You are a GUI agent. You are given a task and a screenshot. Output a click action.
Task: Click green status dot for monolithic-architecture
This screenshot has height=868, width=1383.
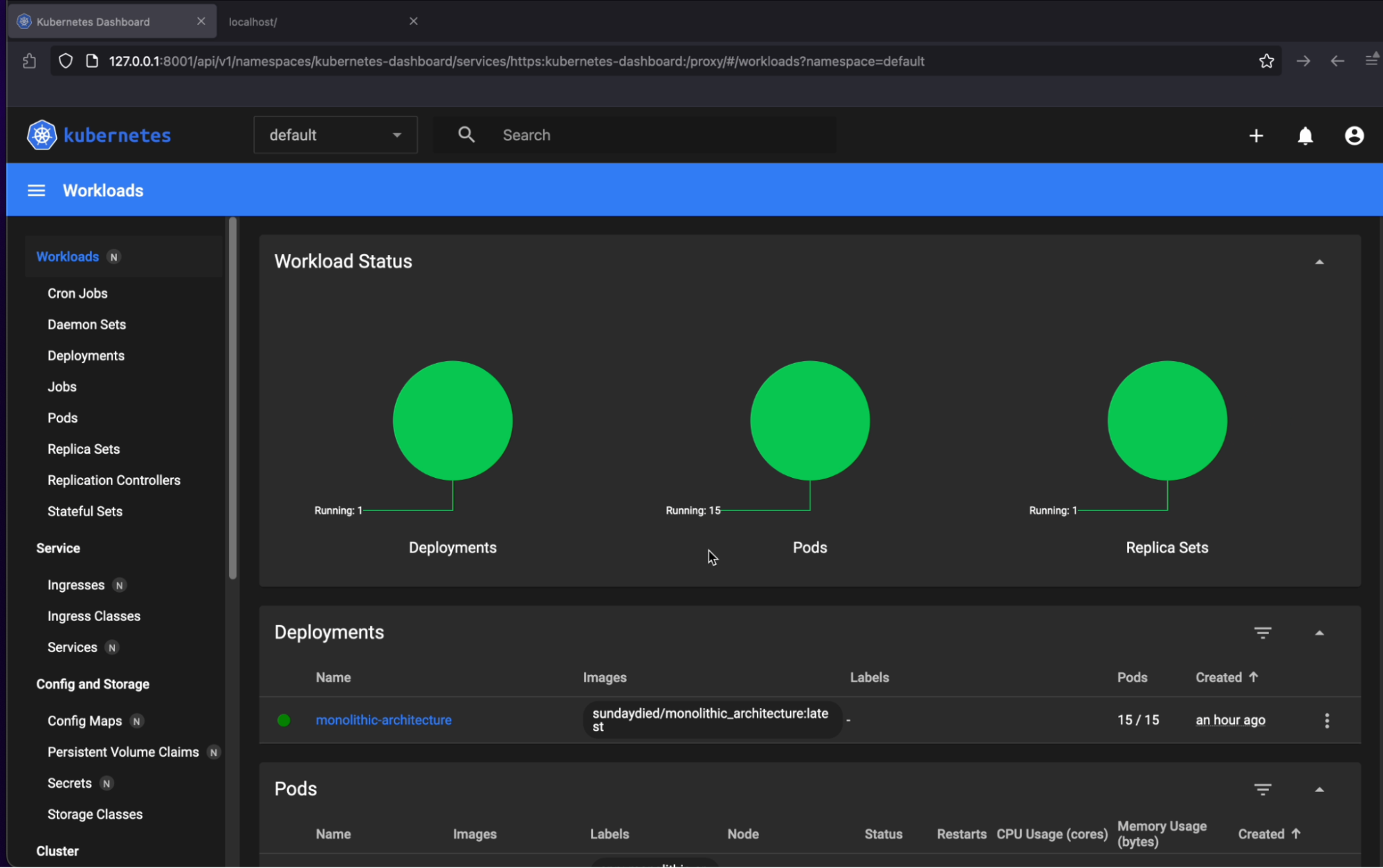pyautogui.click(x=284, y=720)
